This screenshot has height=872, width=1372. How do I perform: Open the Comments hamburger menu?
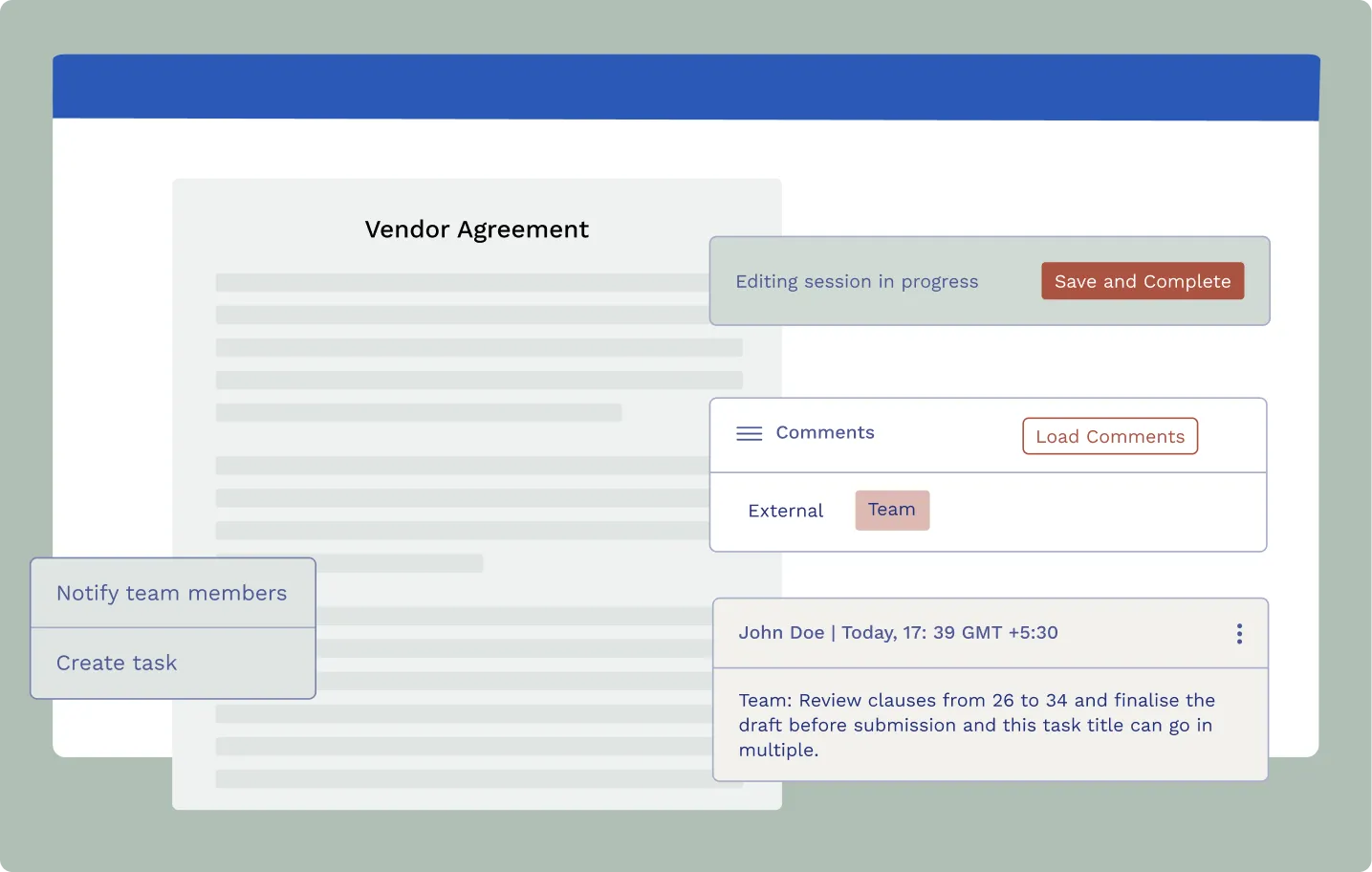[x=749, y=432]
